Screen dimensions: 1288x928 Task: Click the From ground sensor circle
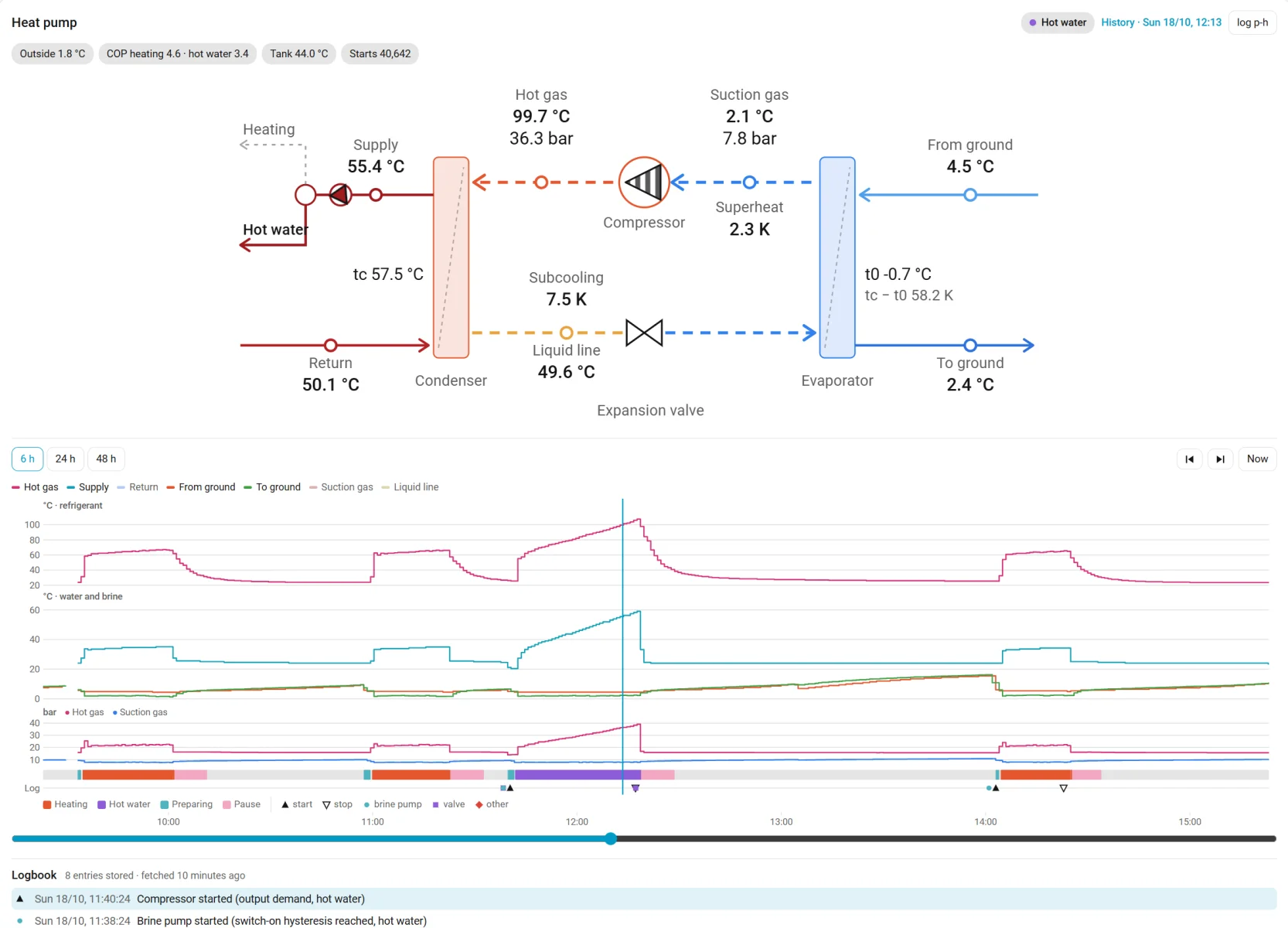(x=970, y=195)
